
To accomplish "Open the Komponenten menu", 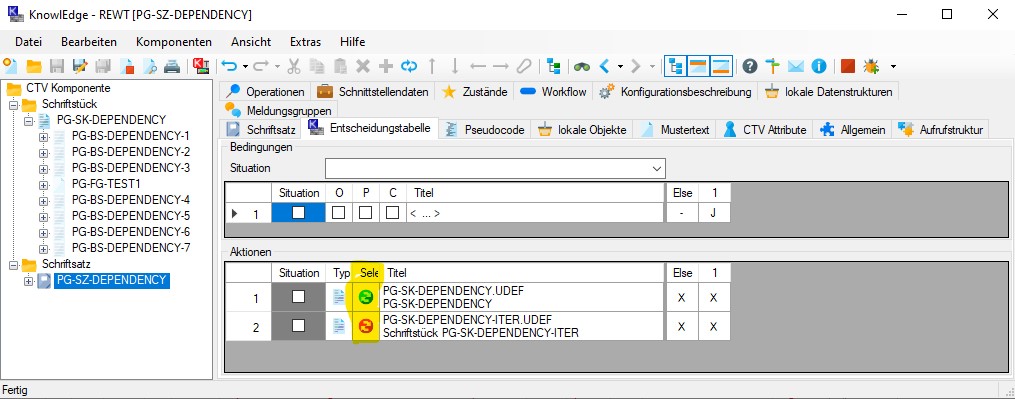I will click(173, 41).
